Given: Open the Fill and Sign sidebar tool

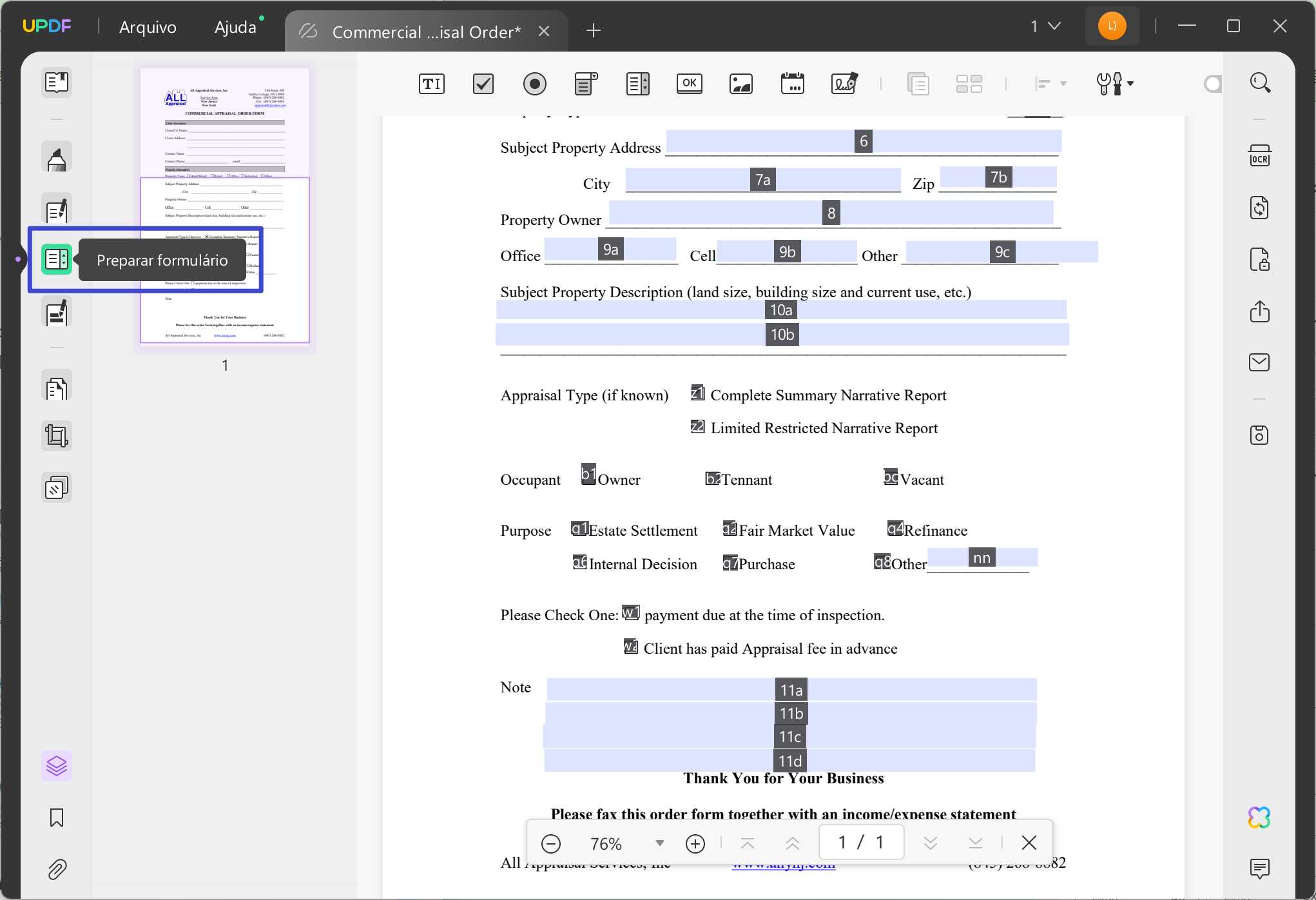Looking at the screenshot, I should coord(57,312).
